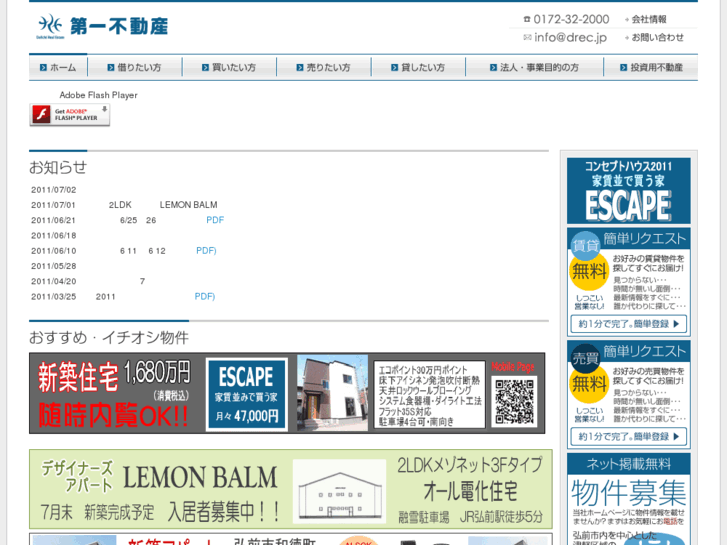Click the arrow icon beside 買いたい方
Screen dimensions: 727x545
(x=205, y=68)
